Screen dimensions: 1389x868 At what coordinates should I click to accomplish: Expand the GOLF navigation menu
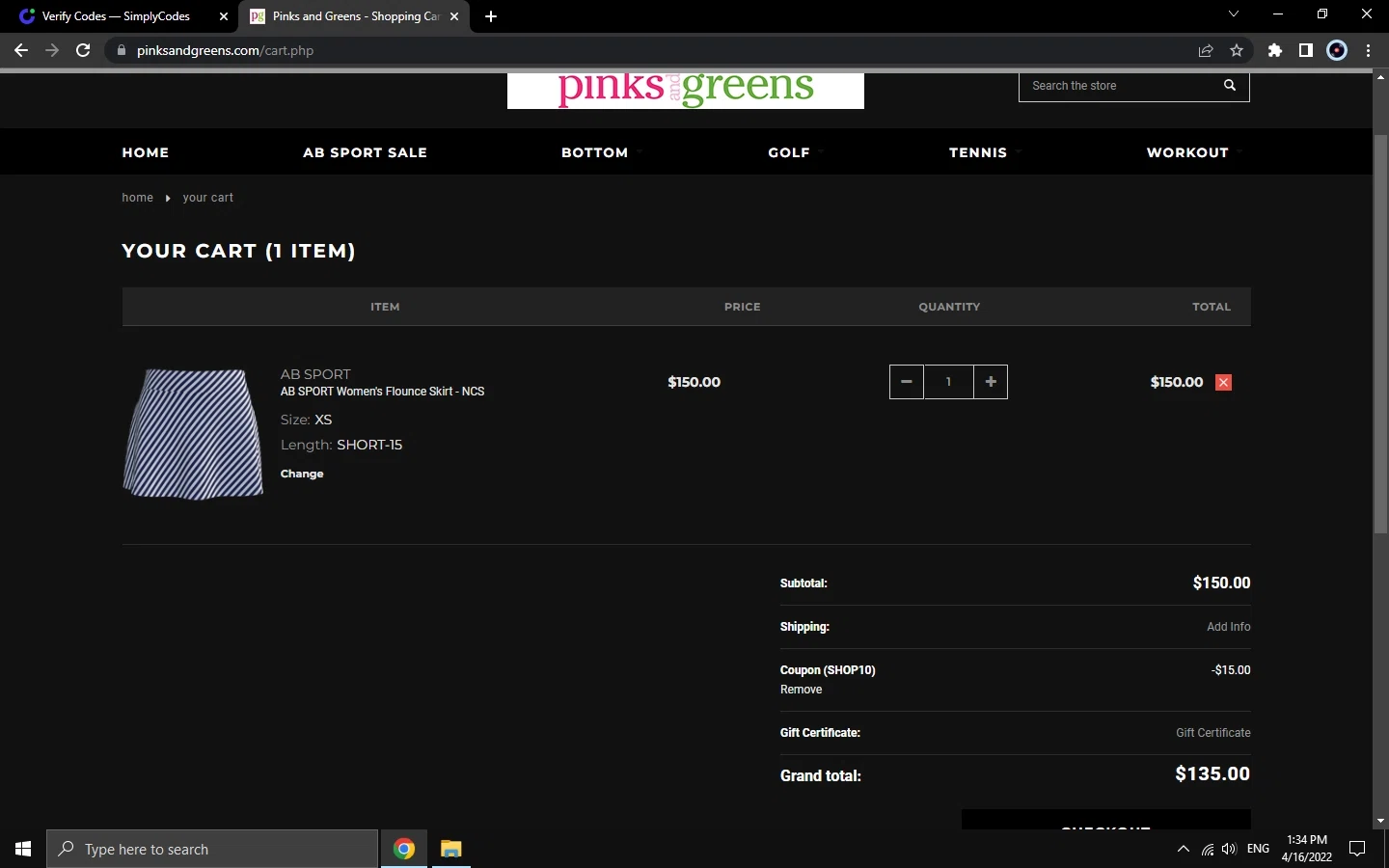point(789,152)
